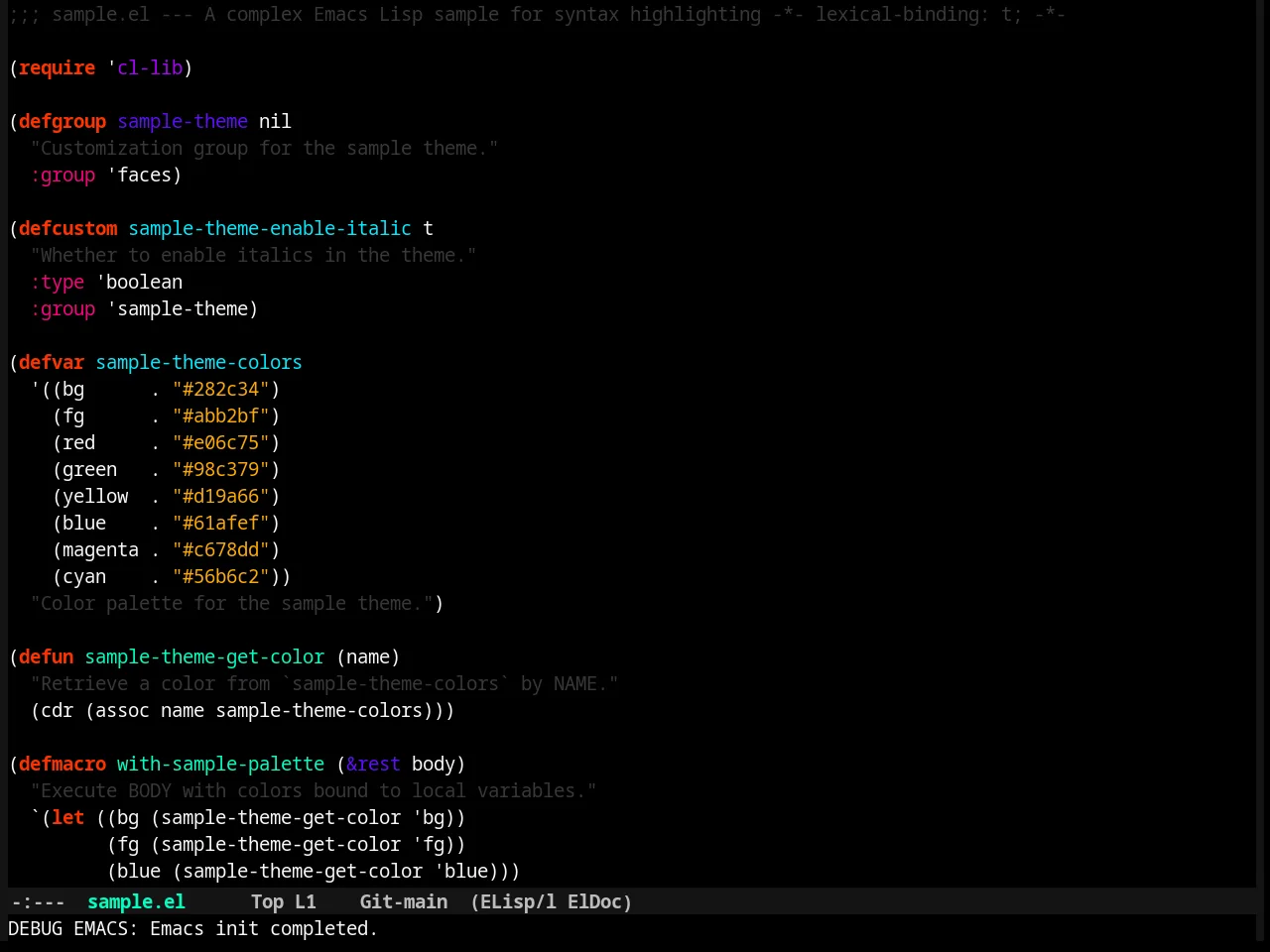1270x952 pixels.
Task: Click the 'faces' symbol
Action: click(x=145, y=175)
